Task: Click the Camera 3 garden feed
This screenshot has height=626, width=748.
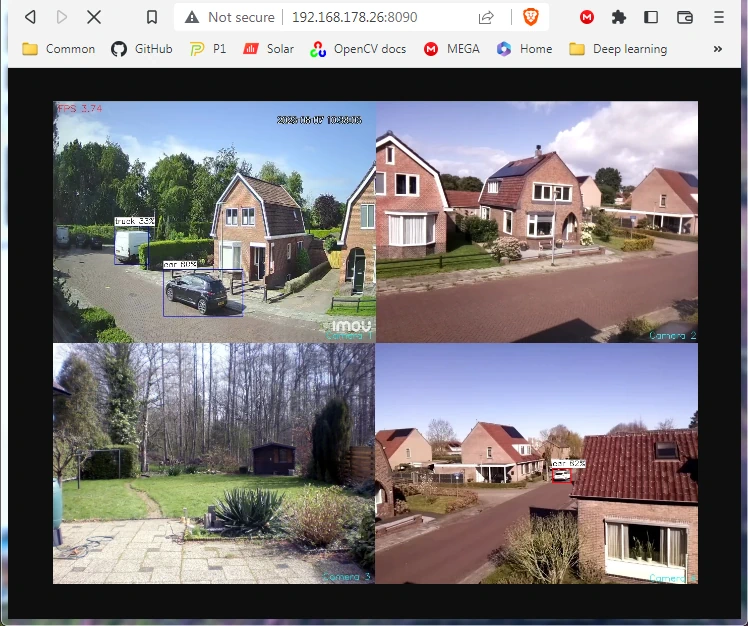Action: 214,463
